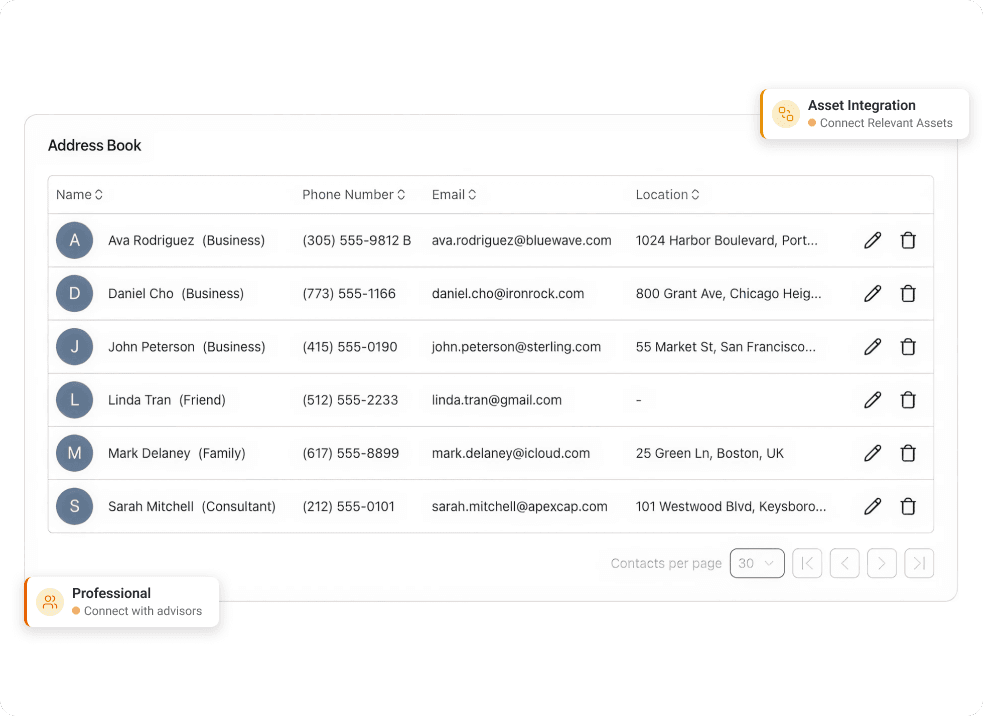Viewport: 983px width, 716px height.
Task: Sort contacts by Name column
Action: 80,195
